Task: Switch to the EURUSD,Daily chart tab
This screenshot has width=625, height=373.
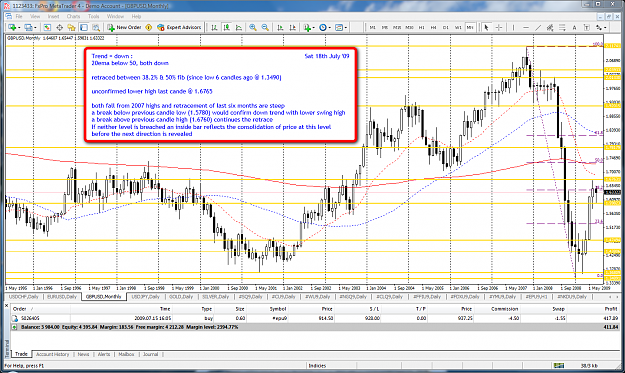Action: (x=62, y=297)
